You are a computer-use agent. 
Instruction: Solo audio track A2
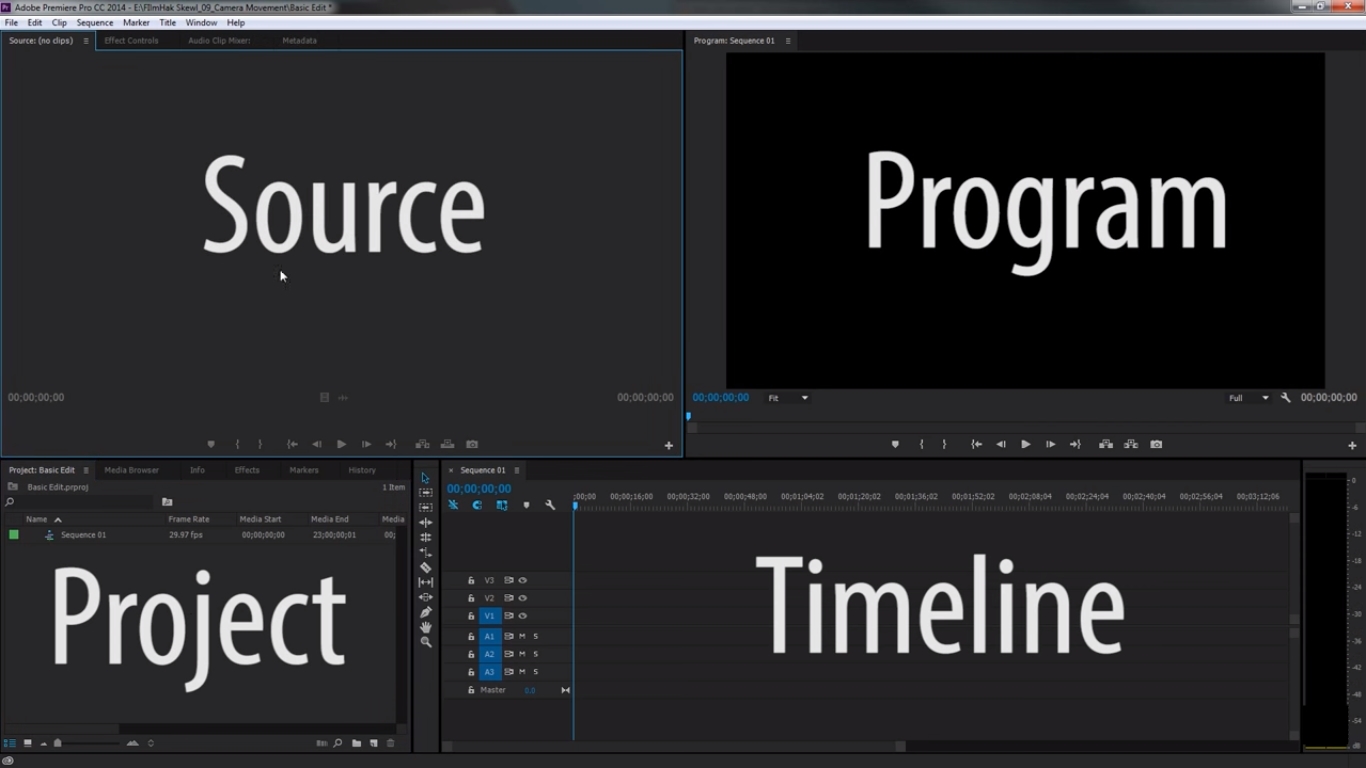point(536,653)
